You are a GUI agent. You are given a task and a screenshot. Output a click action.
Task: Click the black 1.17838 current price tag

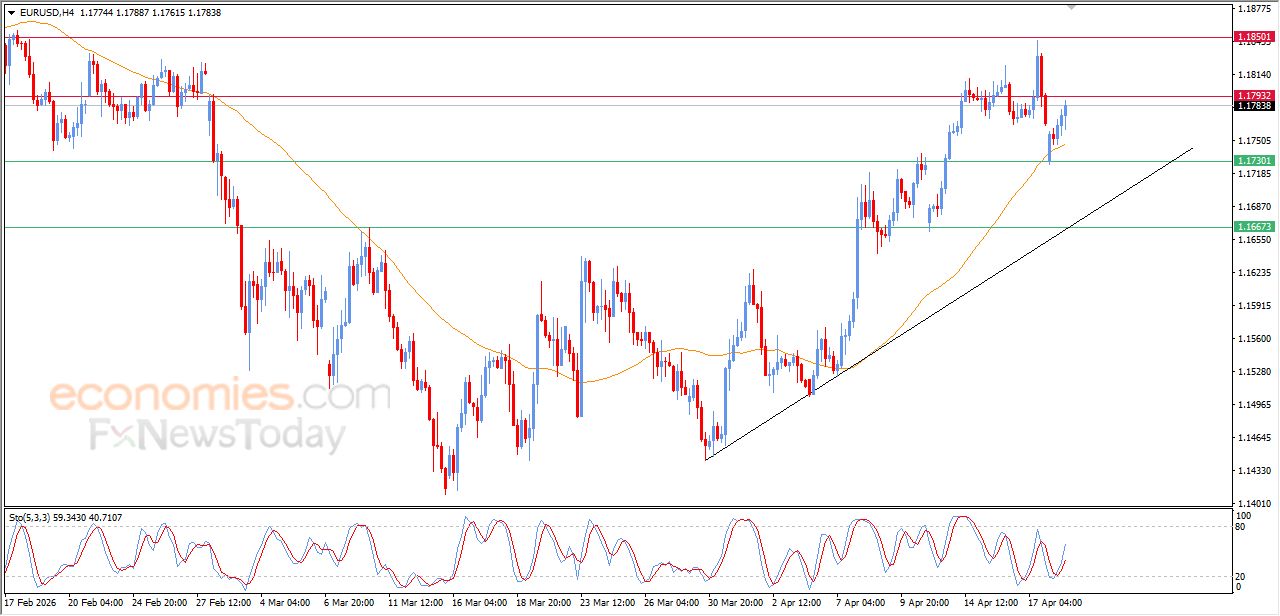1255,106
